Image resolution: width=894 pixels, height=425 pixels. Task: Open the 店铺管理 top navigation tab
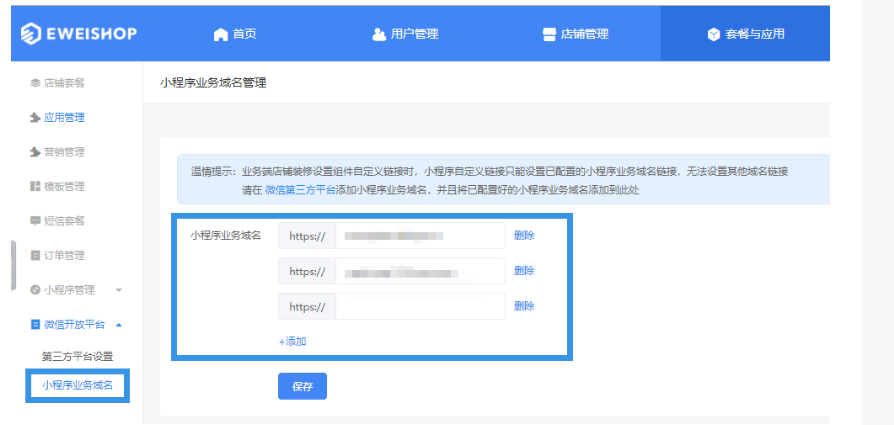[x=576, y=34]
